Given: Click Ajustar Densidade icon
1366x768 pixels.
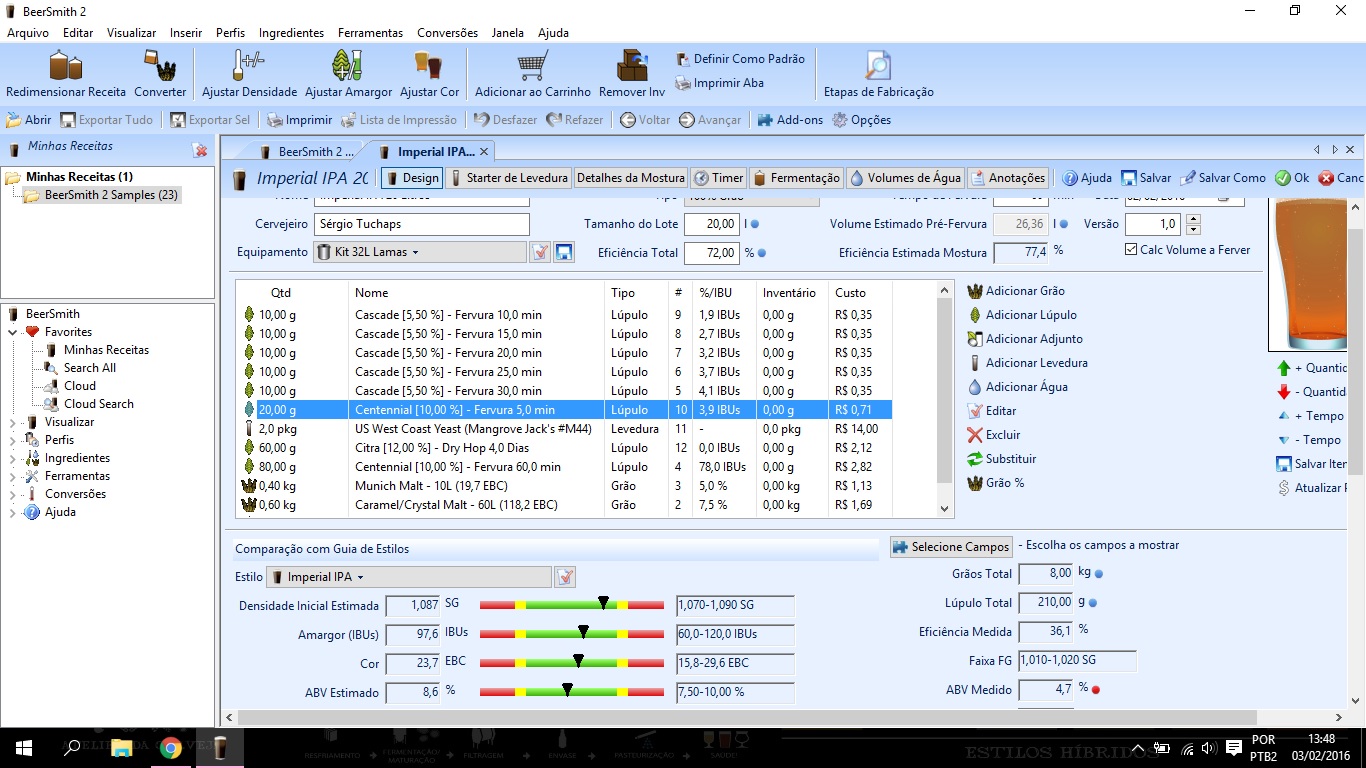Looking at the screenshot, I should [x=249, y=66].
